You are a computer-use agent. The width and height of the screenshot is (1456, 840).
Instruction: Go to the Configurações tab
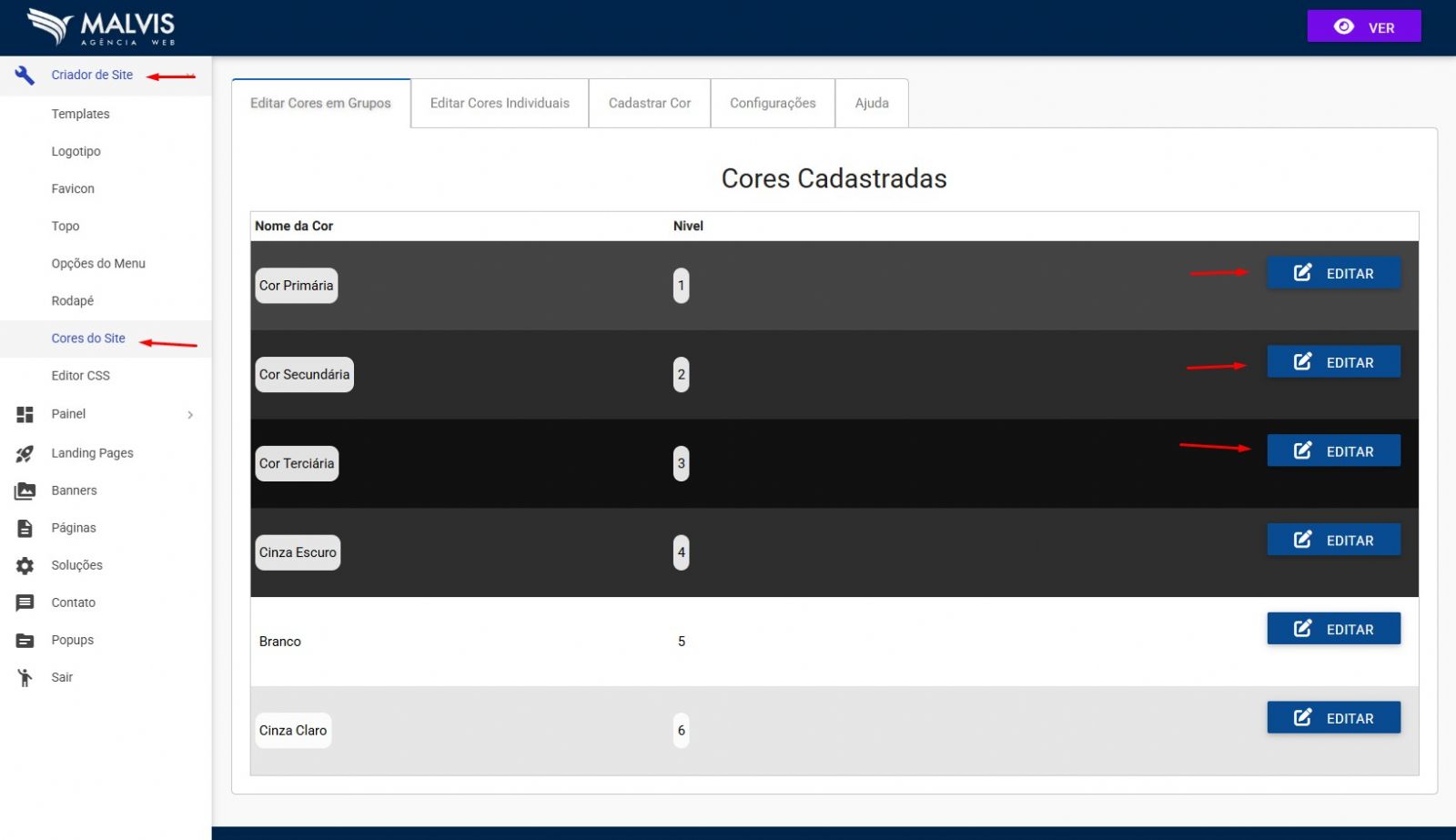tap(772, 103)
